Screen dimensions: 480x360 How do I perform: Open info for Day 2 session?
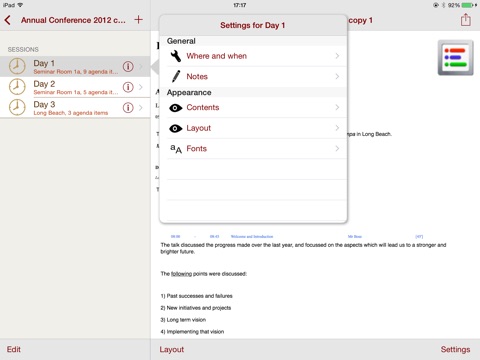click(128, 87)
